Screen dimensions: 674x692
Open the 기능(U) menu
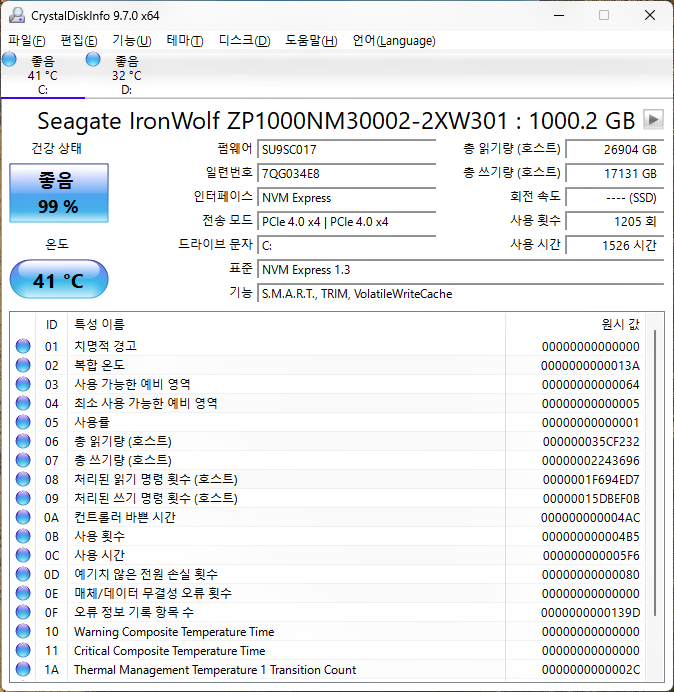[x=132, y=41]
